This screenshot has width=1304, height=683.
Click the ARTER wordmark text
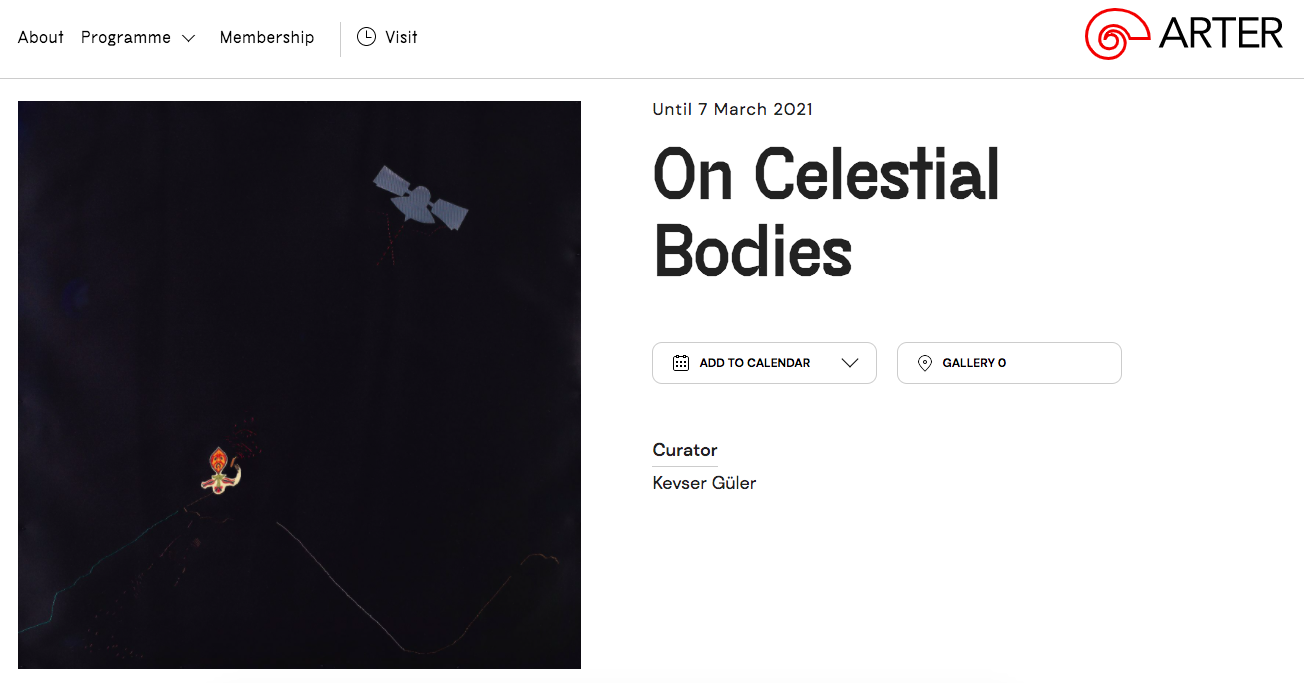(x=1221, y=34)
